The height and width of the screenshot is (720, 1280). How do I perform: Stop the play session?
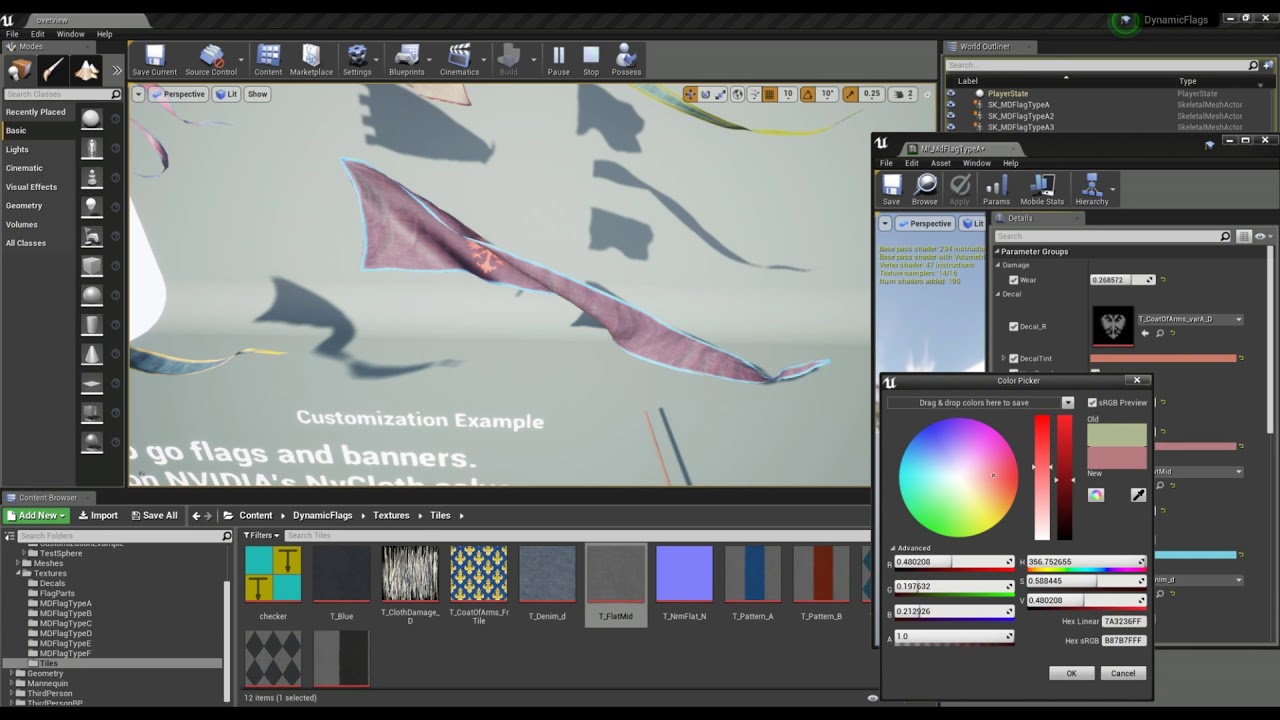591,60
